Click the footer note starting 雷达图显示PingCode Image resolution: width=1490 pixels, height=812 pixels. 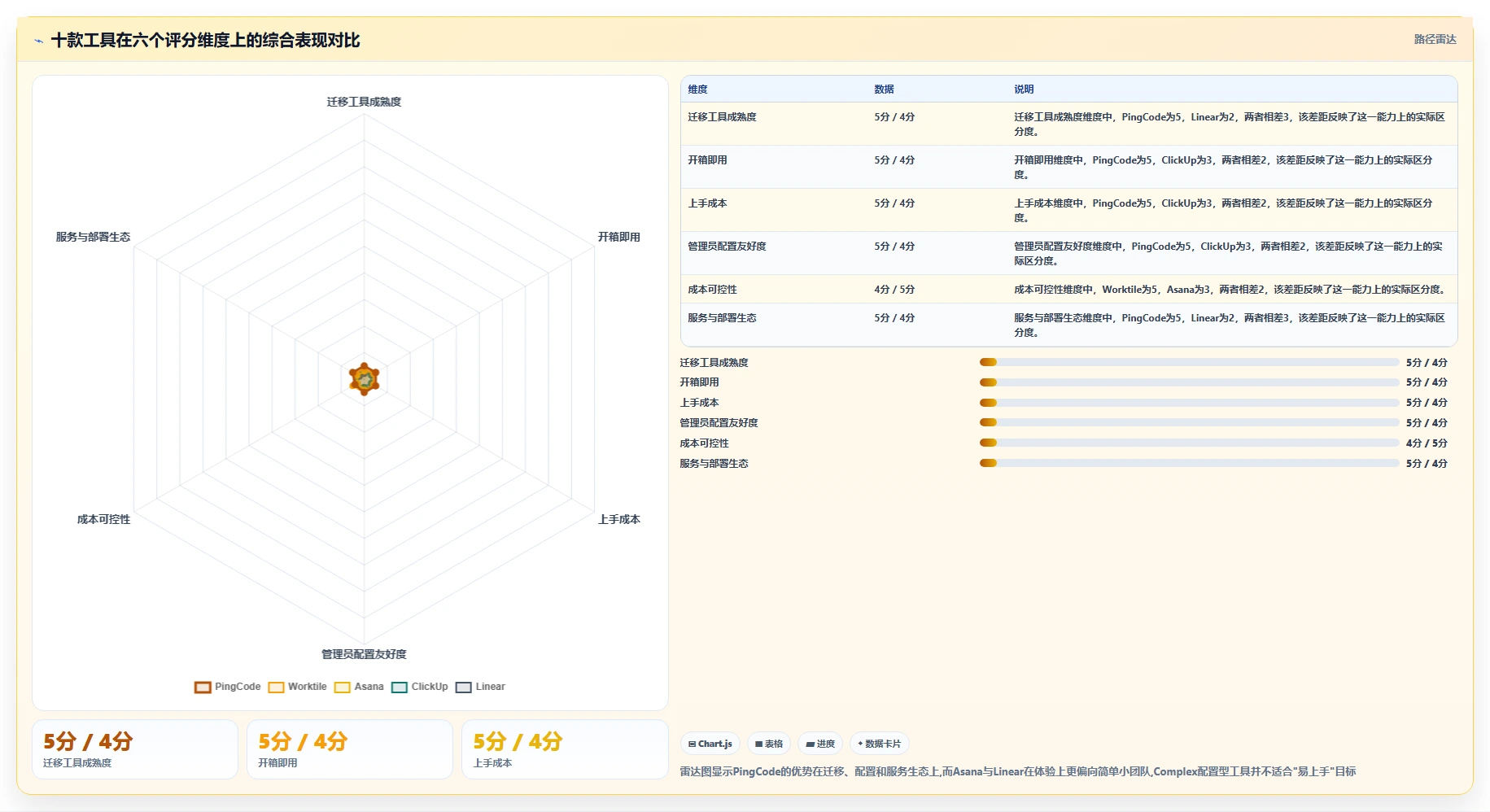click(1017, 771)
